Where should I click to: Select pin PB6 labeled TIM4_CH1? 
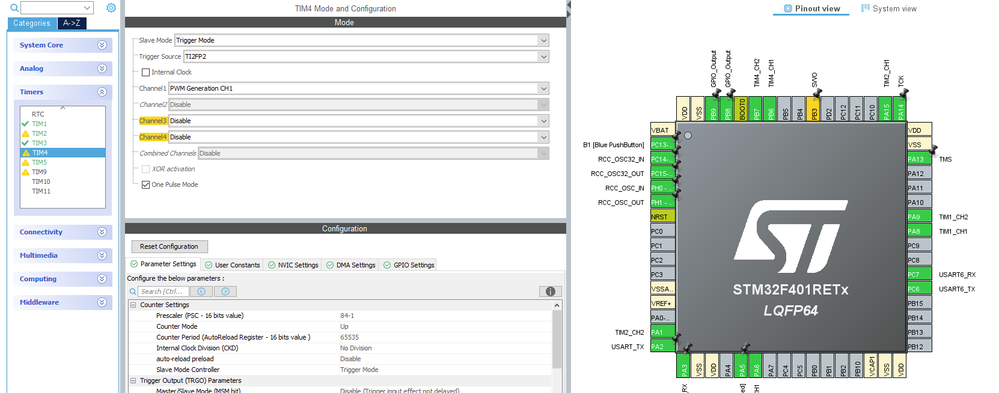coord(771,110)
